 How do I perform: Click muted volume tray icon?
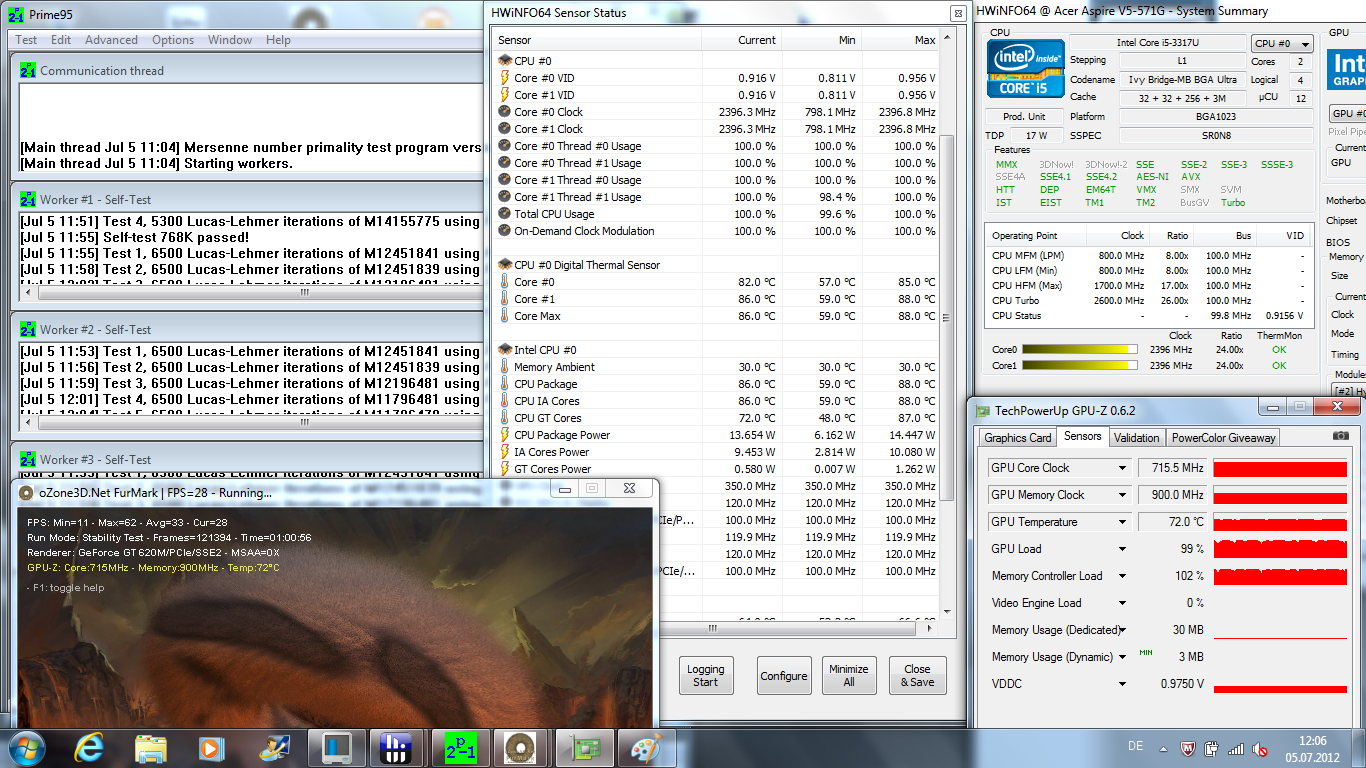click(x=1261, y=748)
